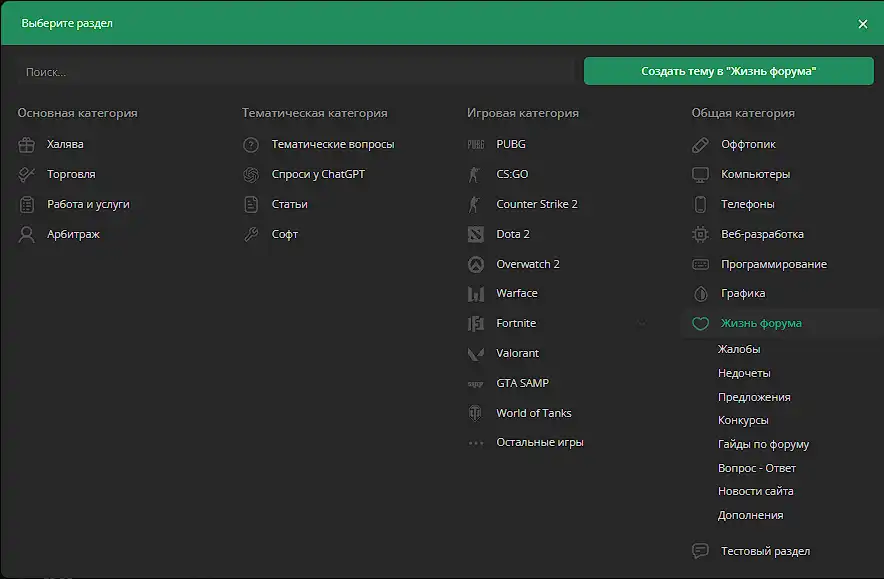The image size is (884, 579).
Task: Open the Тестовый раздел section
Action: pos(765,551)
